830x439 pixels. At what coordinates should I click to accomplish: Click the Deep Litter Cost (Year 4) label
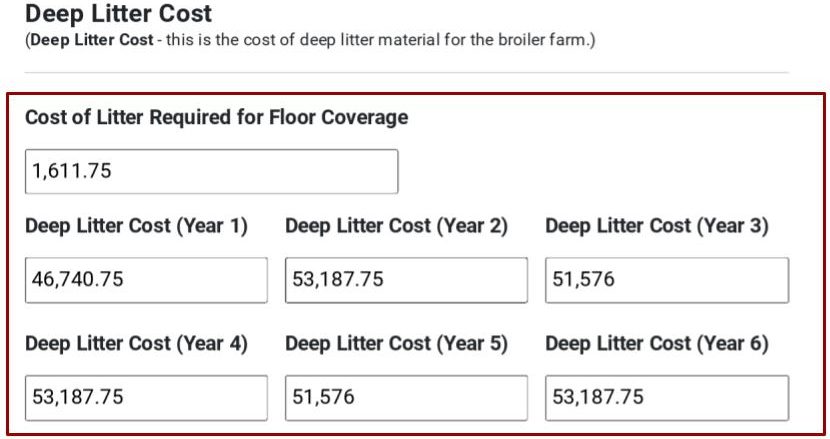136,344
